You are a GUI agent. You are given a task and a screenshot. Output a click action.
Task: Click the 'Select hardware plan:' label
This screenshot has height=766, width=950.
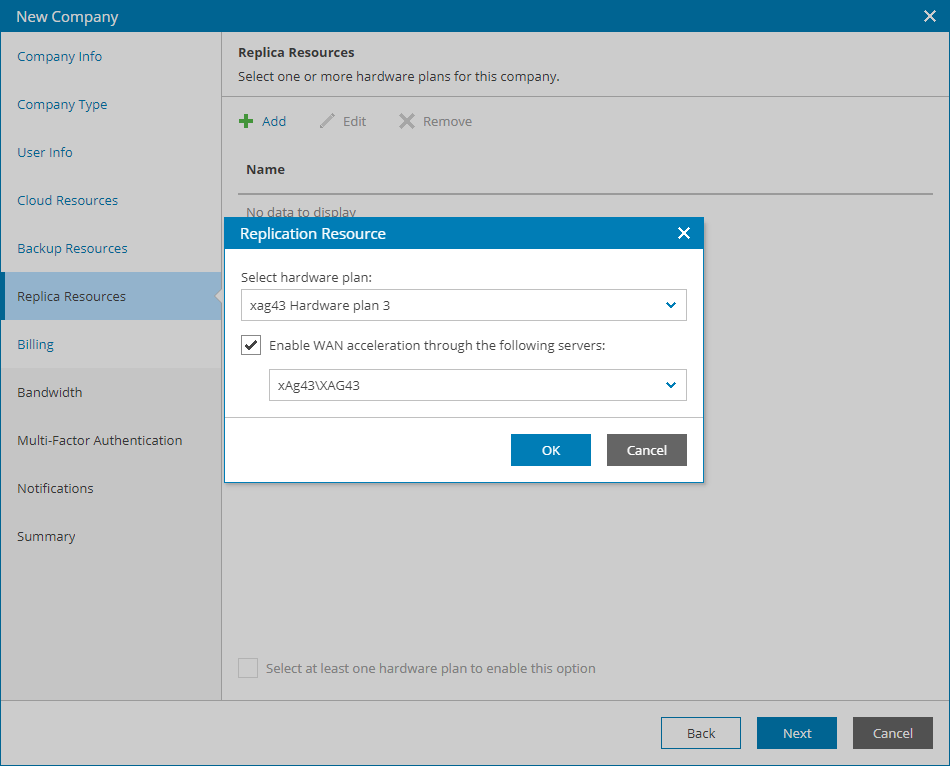[307, 277]
